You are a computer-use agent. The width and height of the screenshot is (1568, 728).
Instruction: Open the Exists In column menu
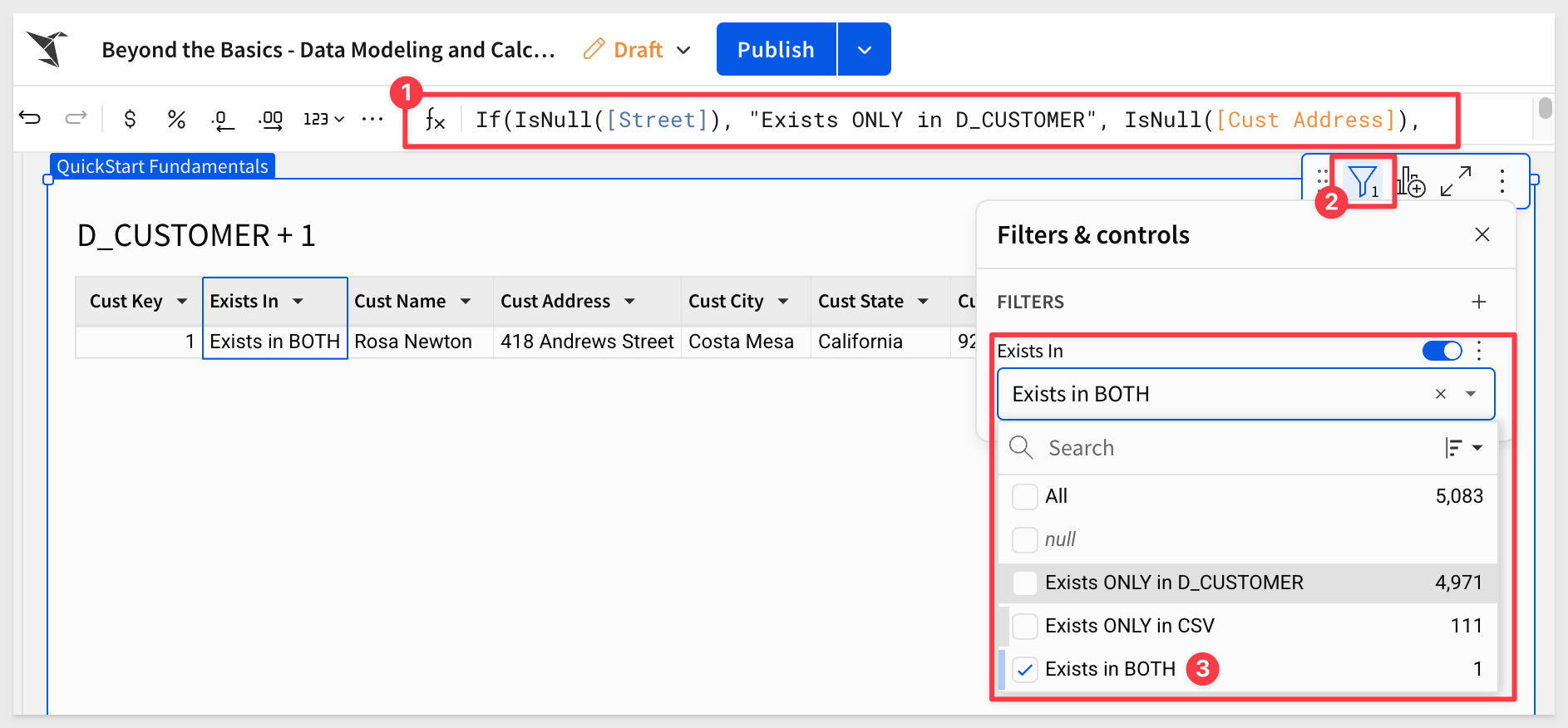point(298,301)
